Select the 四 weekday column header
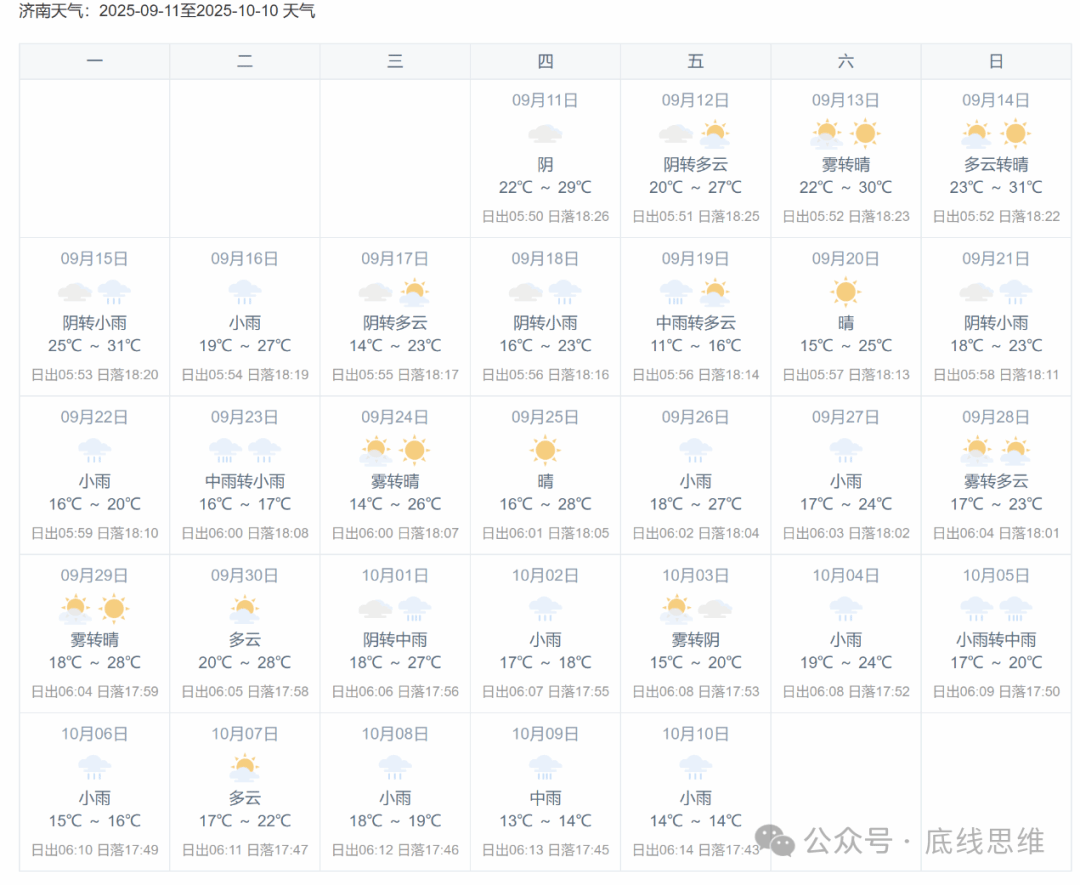The image size is (1080, 885). pos(545,62)
